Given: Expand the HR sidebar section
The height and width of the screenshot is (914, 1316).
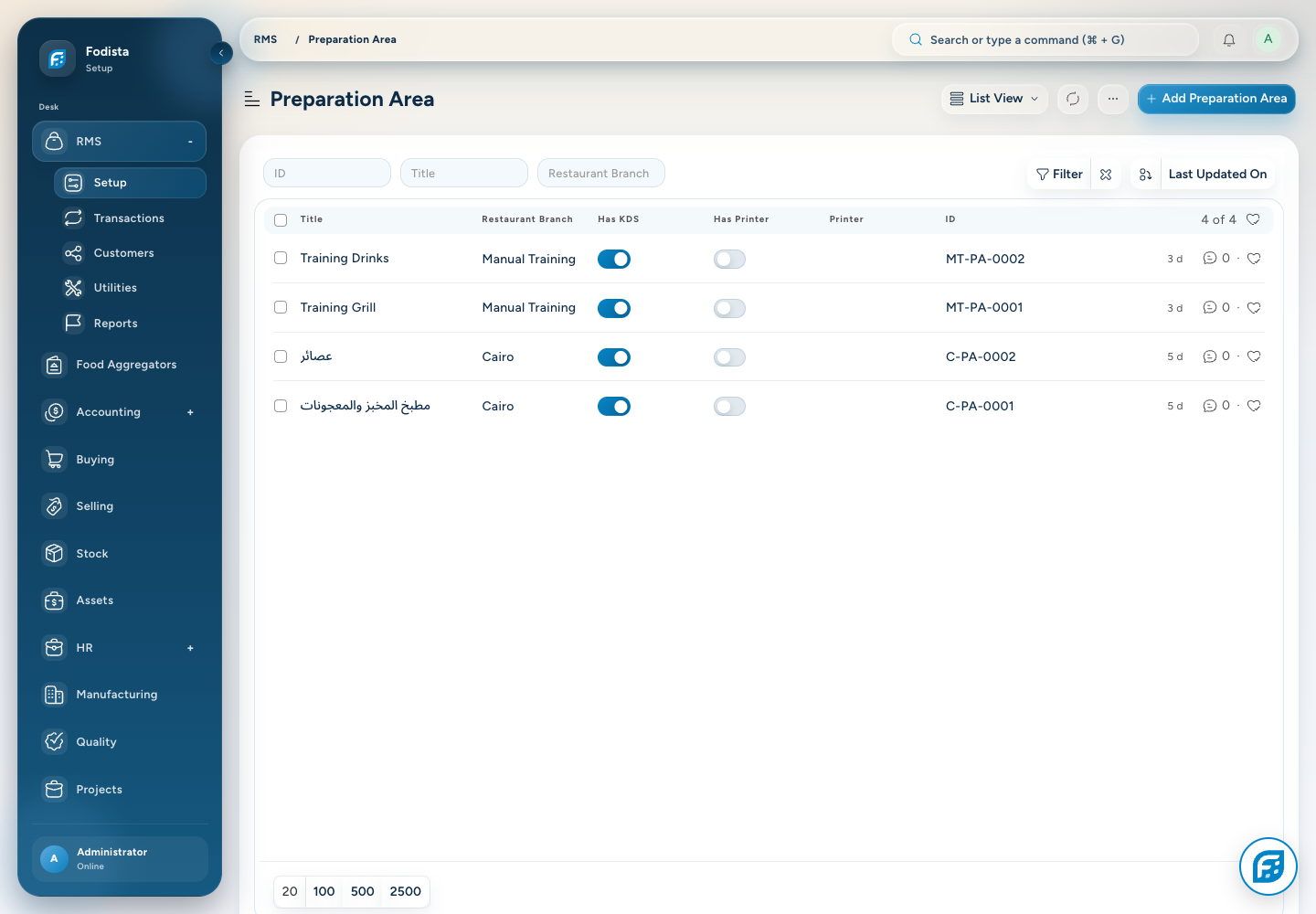Looking at the screenshot, I should click(190, 648).
